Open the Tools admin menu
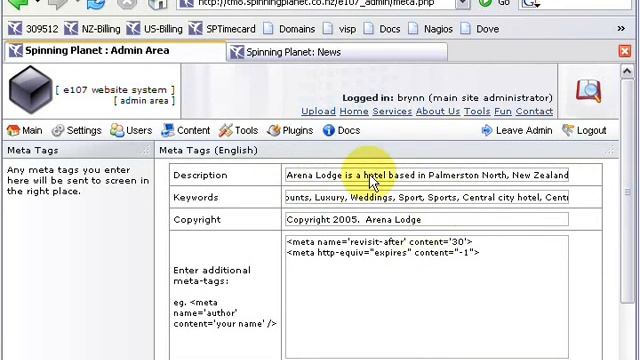Viewport: 640px width, 360px height. pos(238,130)
